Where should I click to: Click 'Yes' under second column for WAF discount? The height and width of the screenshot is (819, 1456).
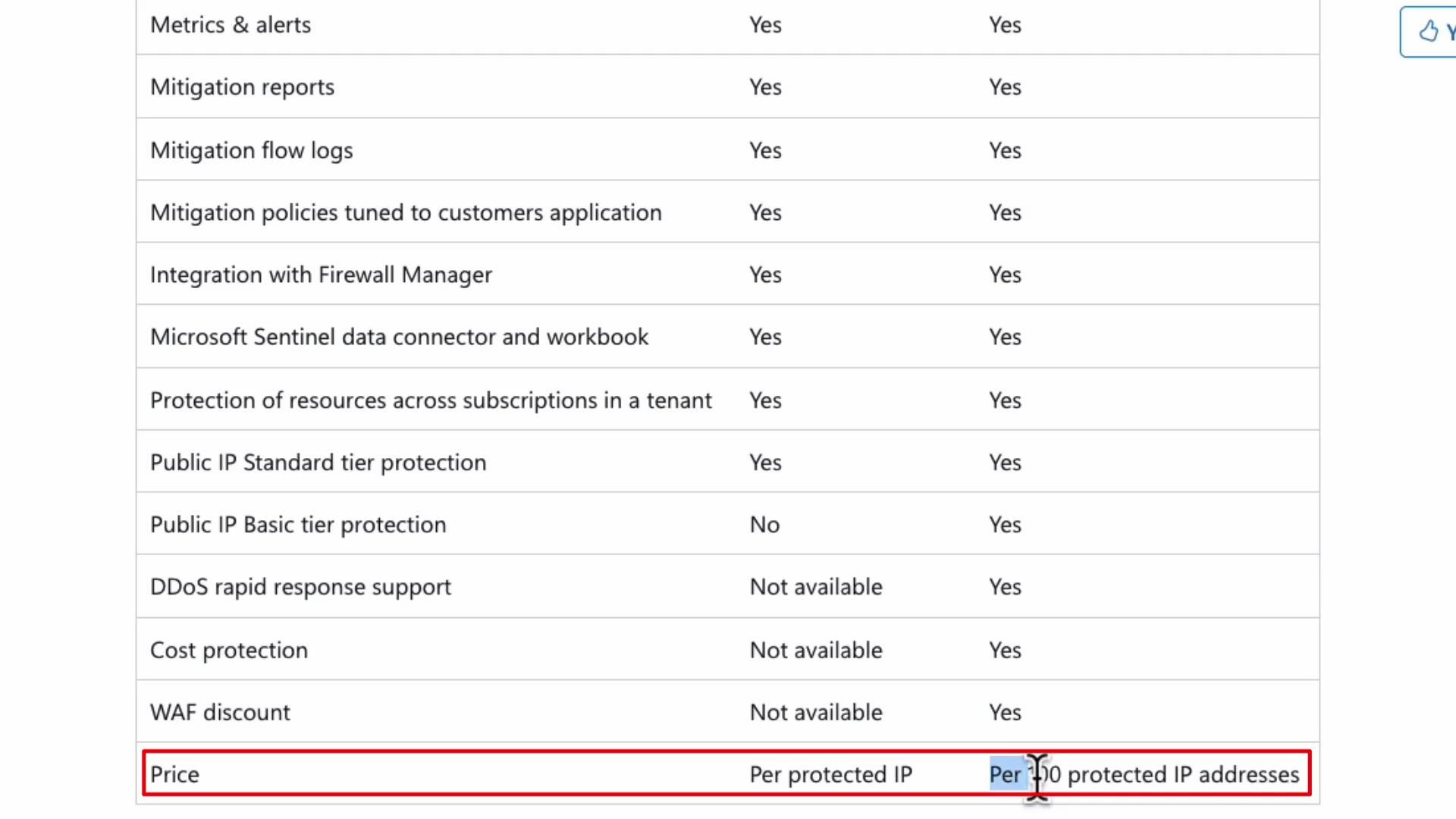(x=1004, y=712)
